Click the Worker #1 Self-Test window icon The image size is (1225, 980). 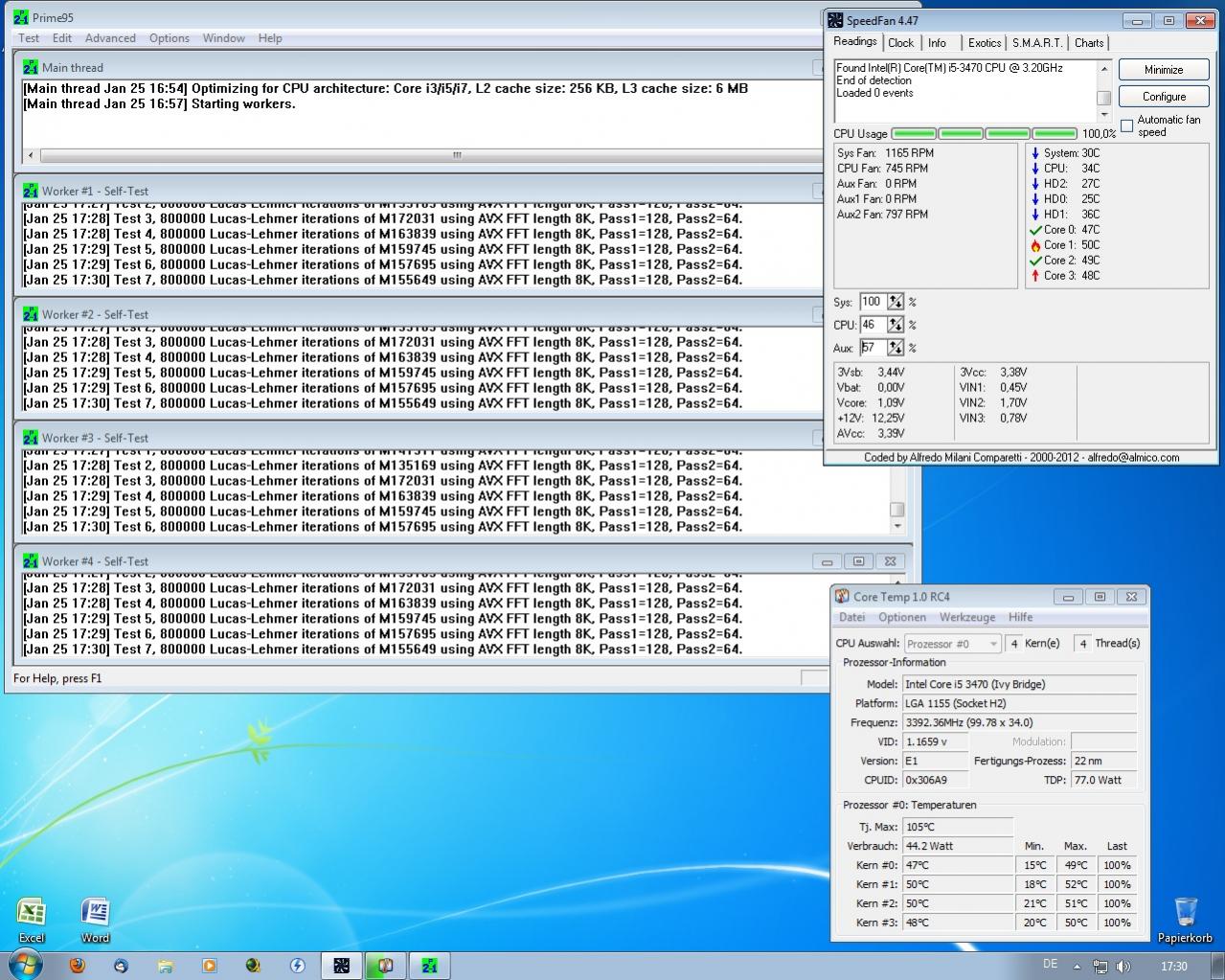pyautogui.click(x=32, y=191)
